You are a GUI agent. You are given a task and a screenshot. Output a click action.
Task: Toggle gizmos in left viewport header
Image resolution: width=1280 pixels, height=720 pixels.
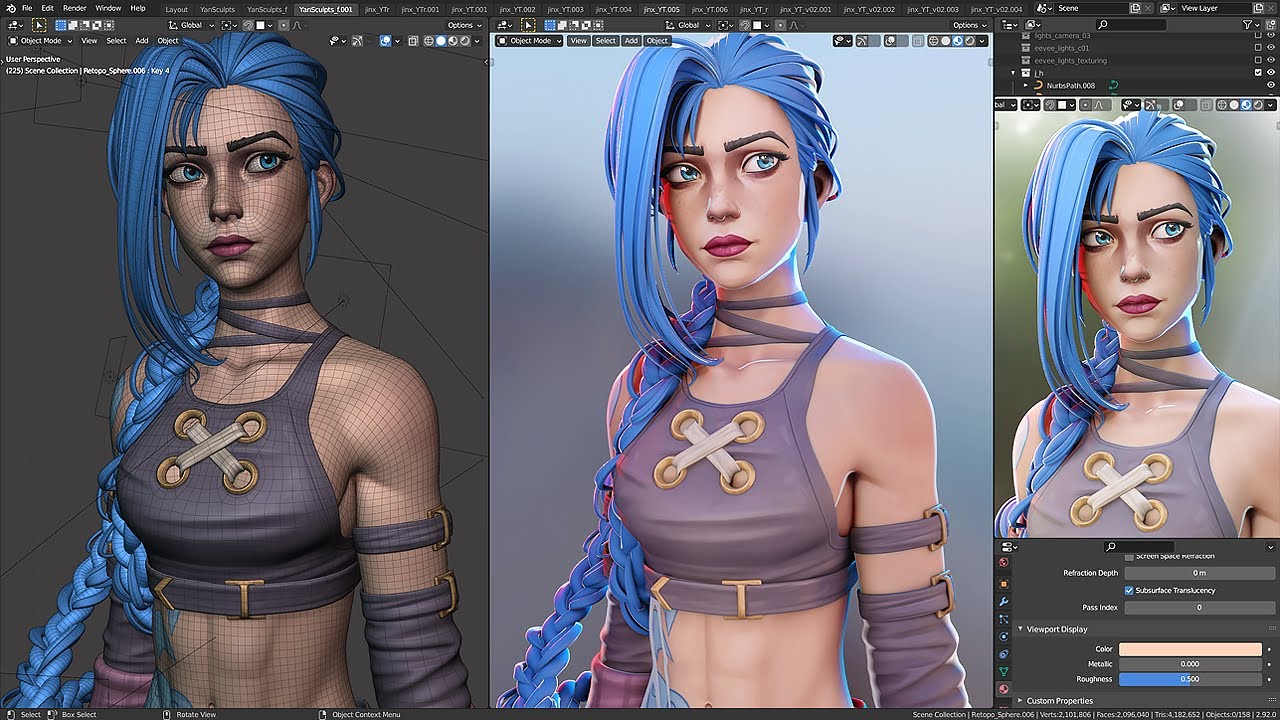point(358,41)
